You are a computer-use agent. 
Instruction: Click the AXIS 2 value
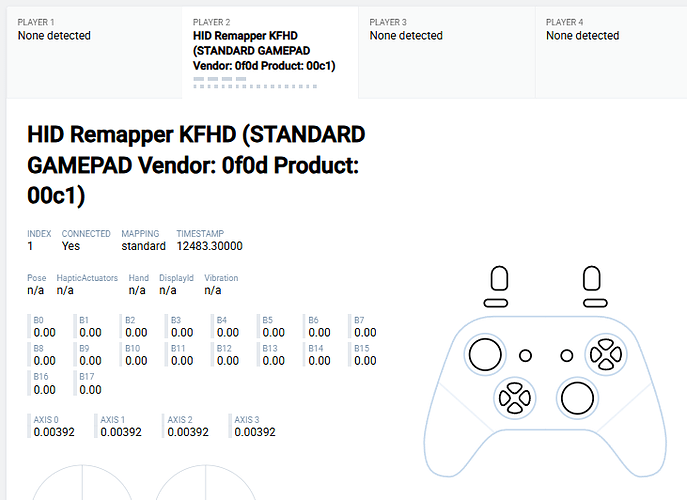click(188, 432)
